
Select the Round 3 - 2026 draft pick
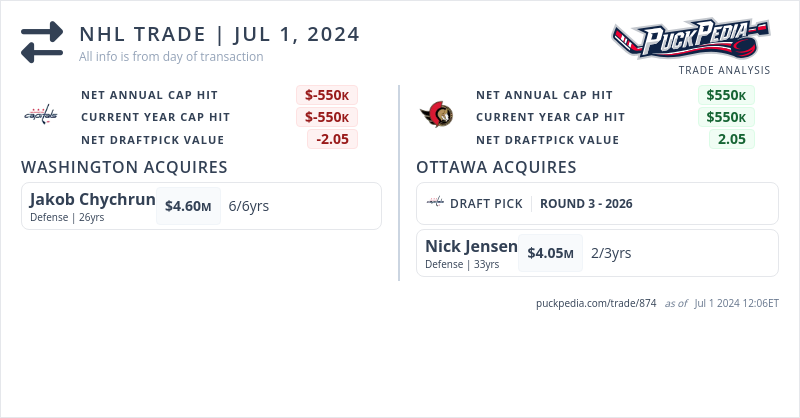point(586,203)
